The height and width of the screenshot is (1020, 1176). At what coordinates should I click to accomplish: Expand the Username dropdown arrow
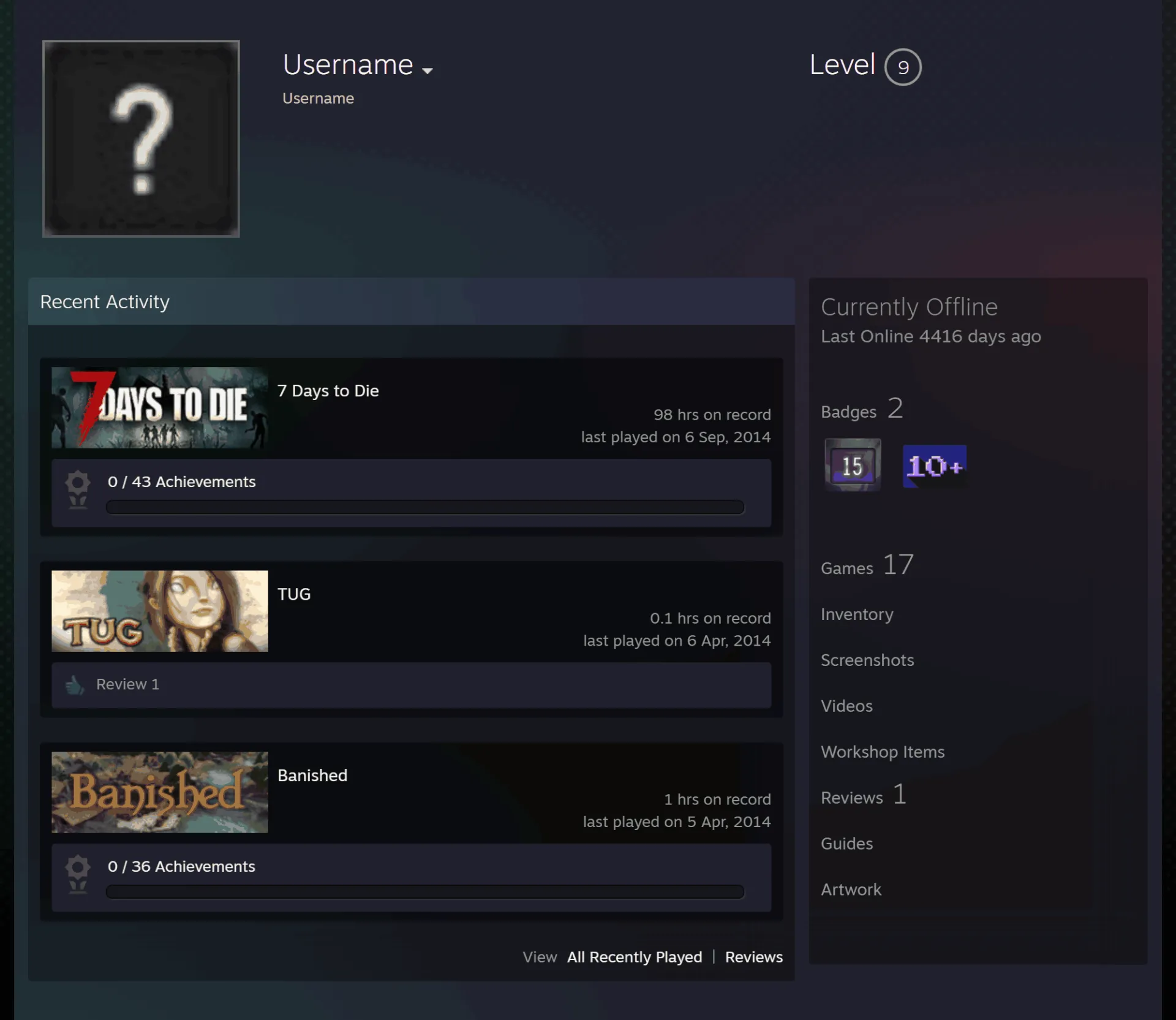[x=428, y=70]
